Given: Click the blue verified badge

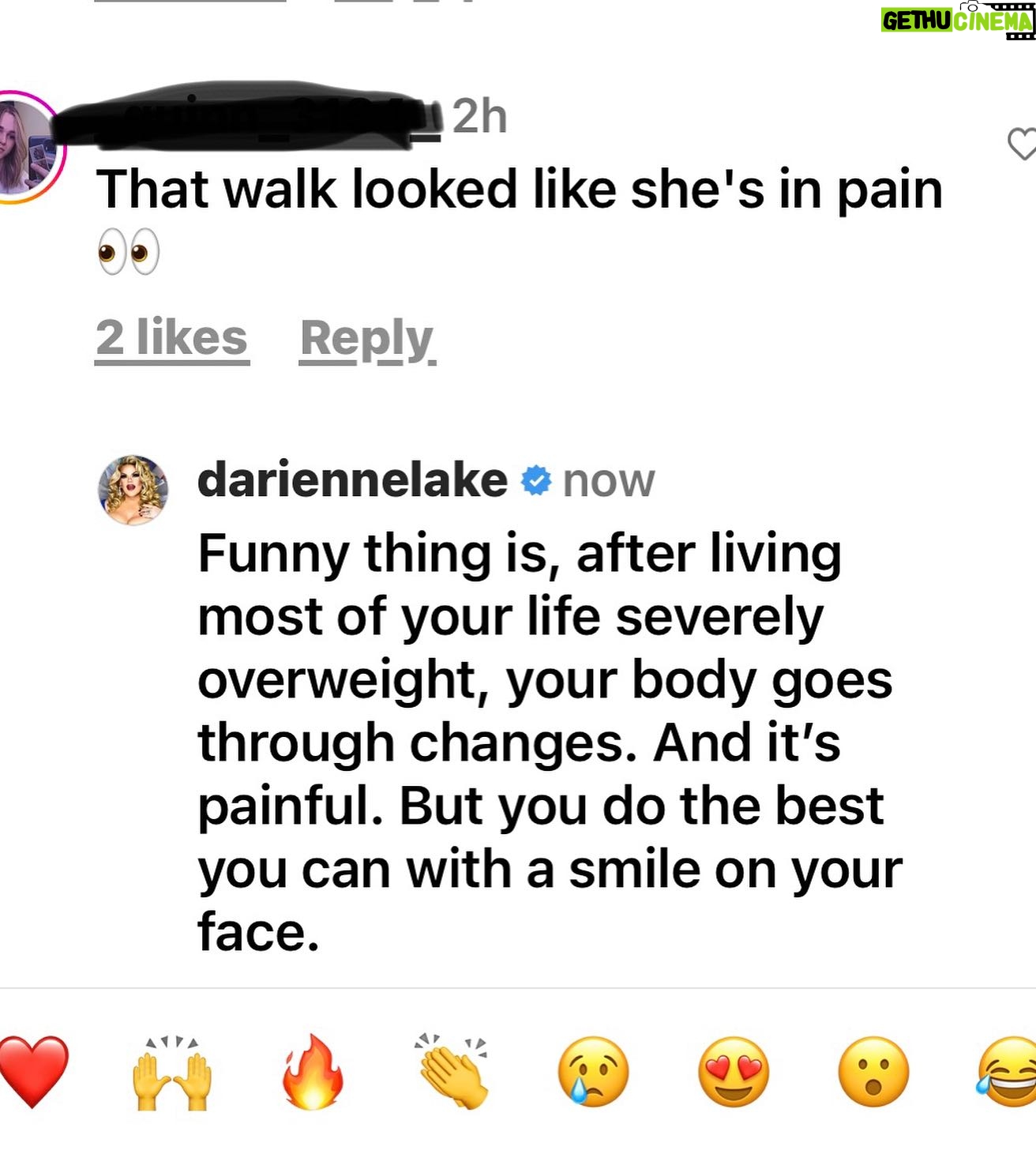Looking at the screenshot, I should tap(536, 480).
